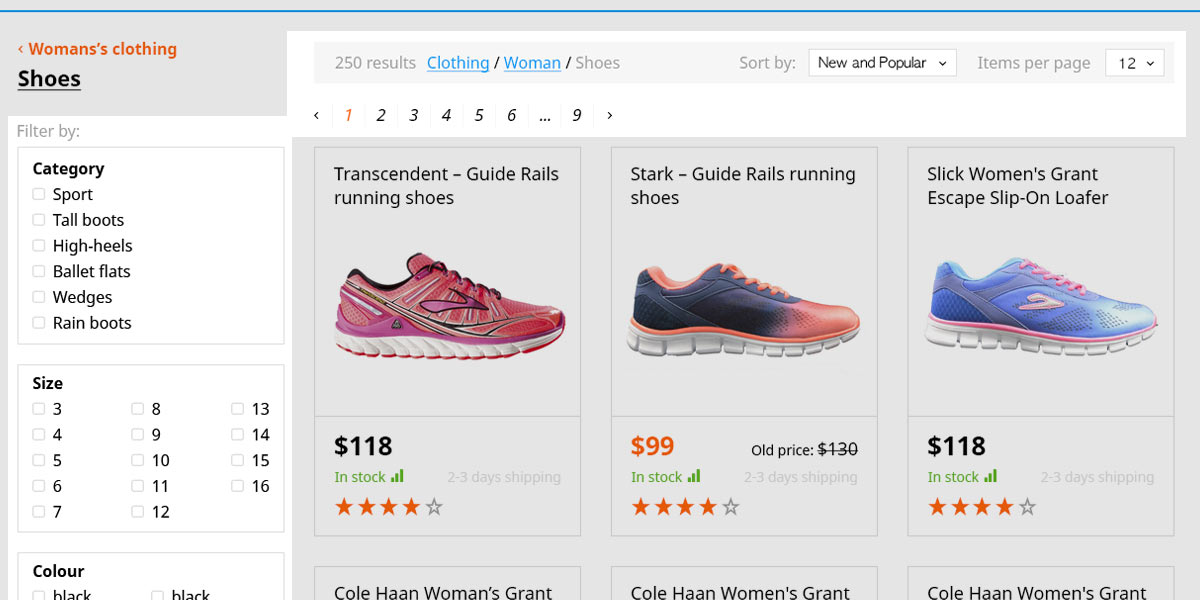Open the Sort by dropdown

coord(883,63)
